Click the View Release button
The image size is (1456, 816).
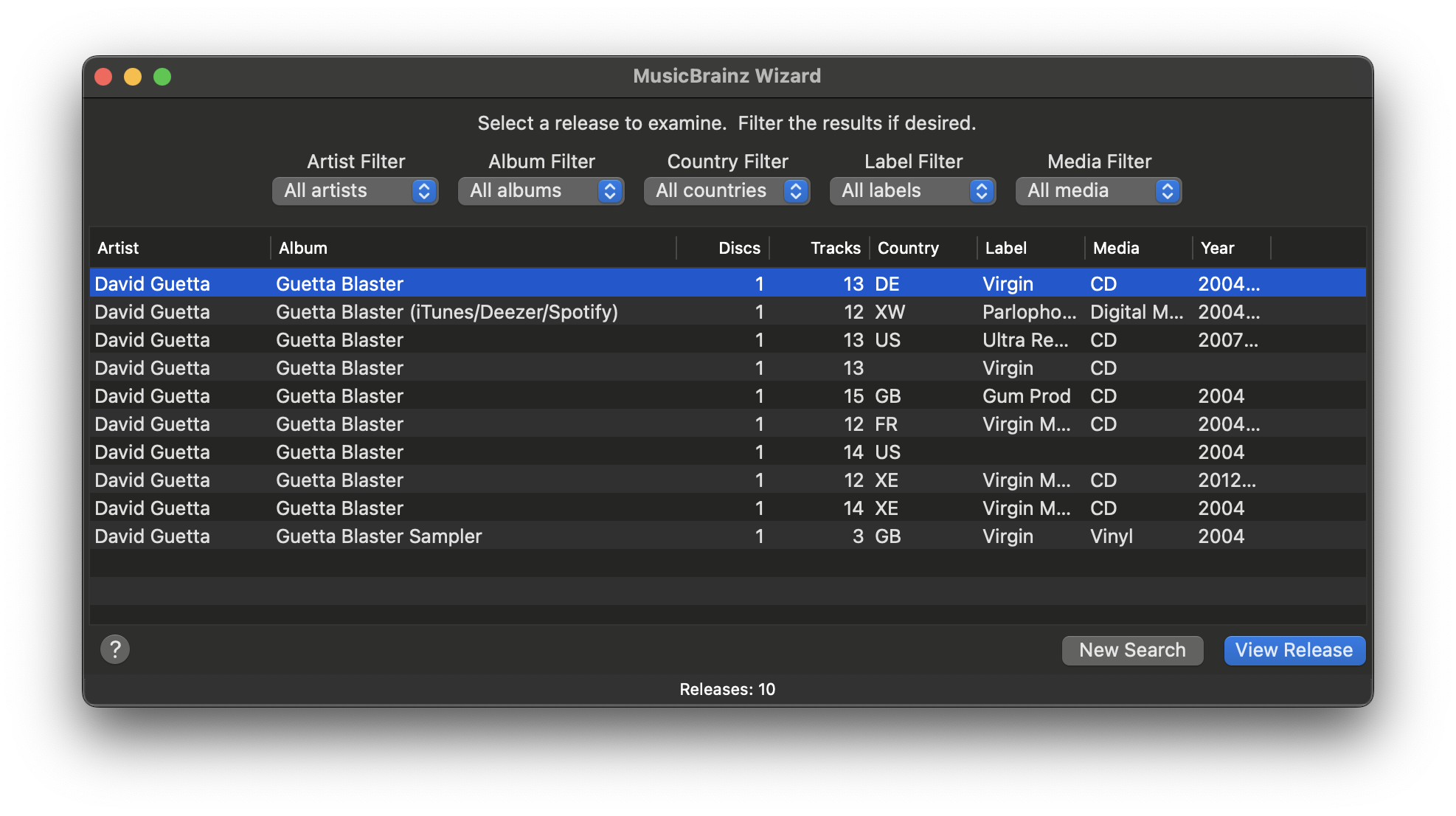point(1294,650)
